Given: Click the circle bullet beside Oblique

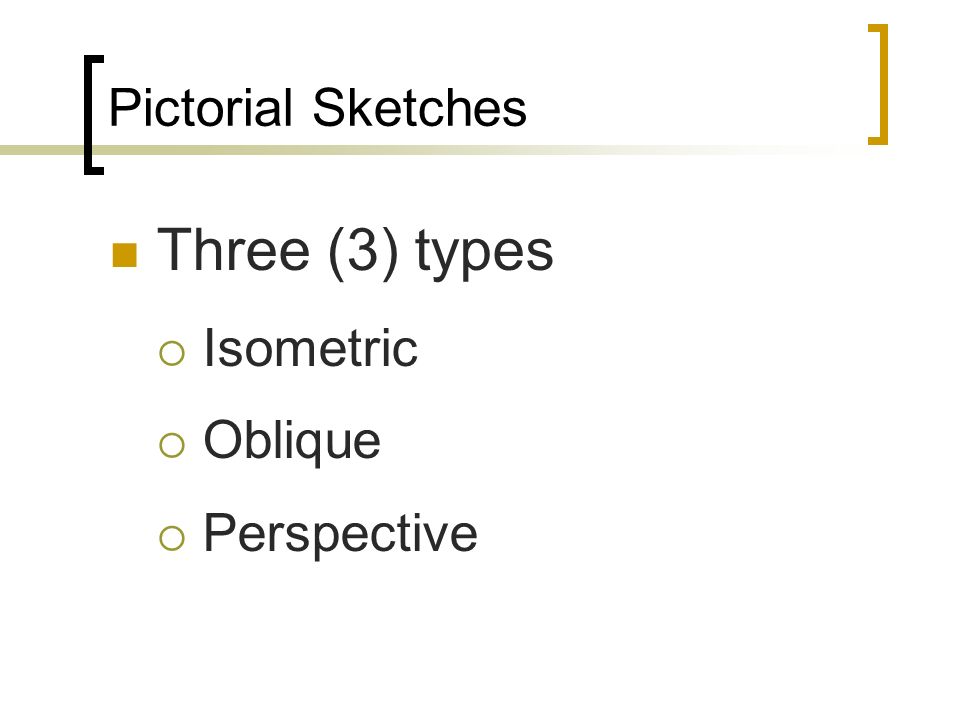Looking at the screenshot, I should click(x=171, y=445).
